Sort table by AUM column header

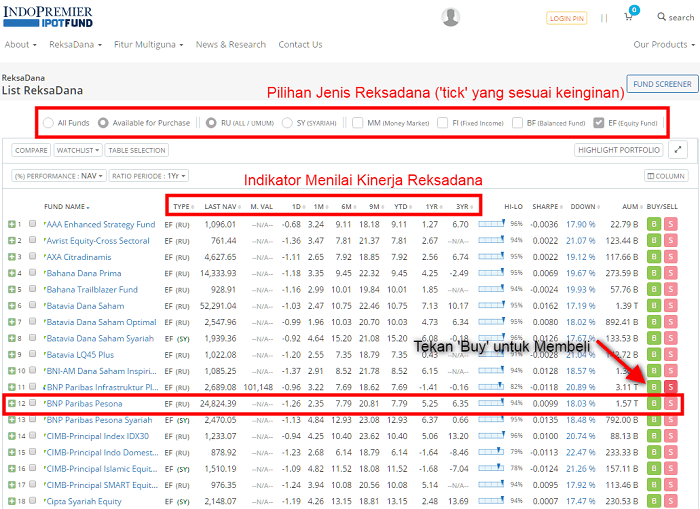coord(632,207)
